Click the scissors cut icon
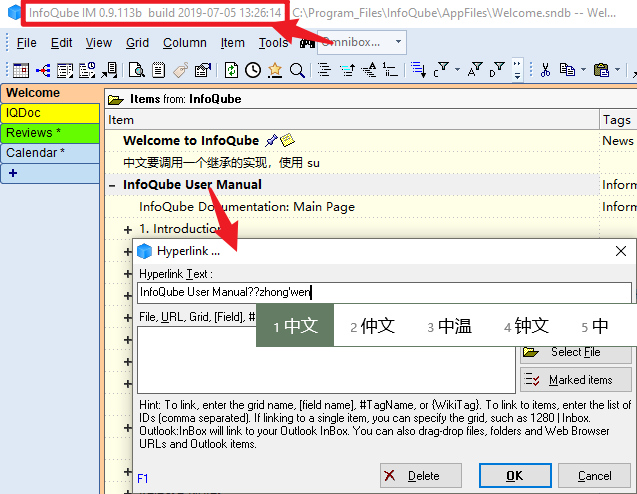The width and height of the screenshot is (637, 494). coord(545,70)
